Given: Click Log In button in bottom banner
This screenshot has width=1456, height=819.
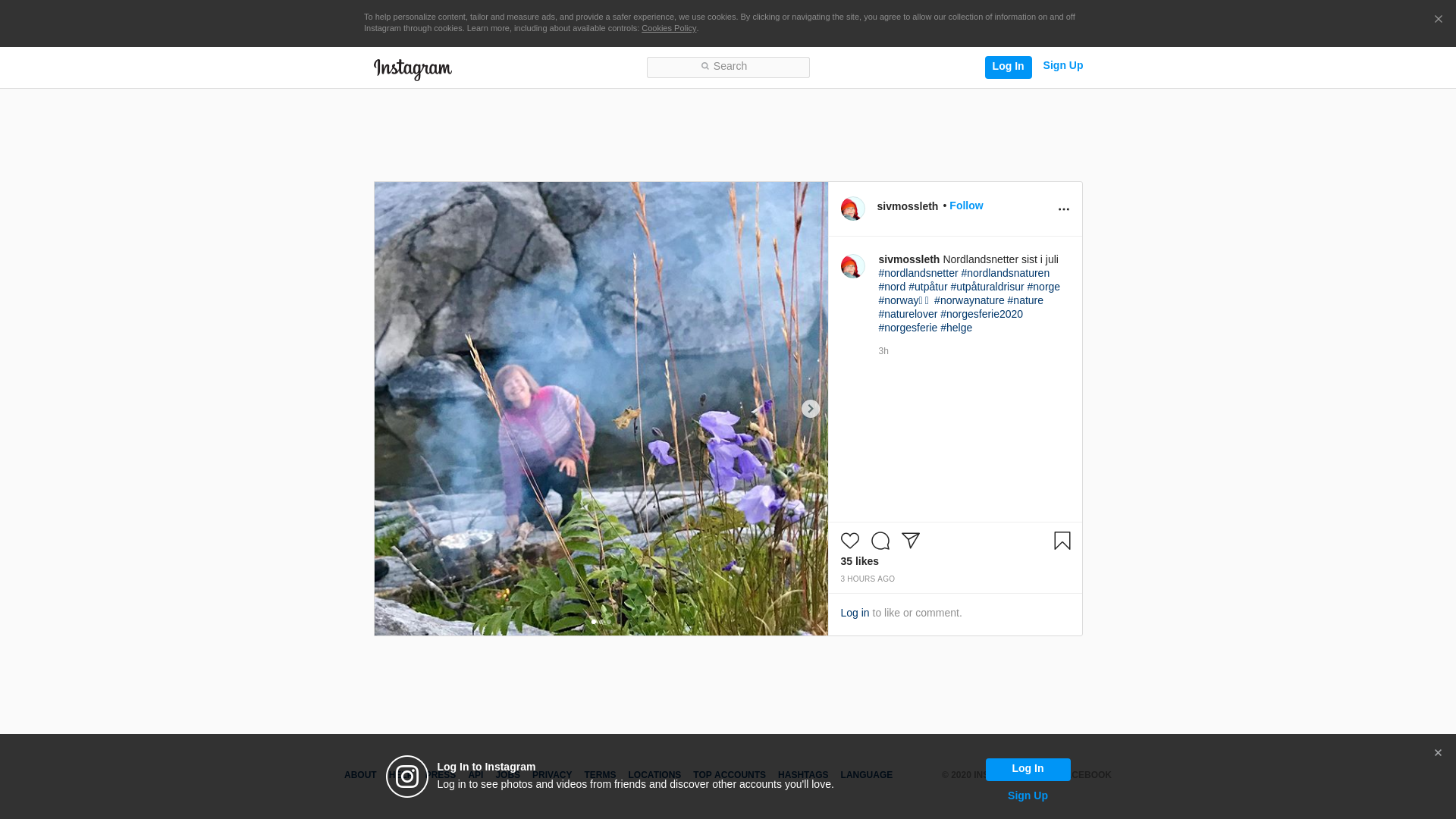Looking at the screenshot, I should pyautogui.click(x=1028, y=769).
